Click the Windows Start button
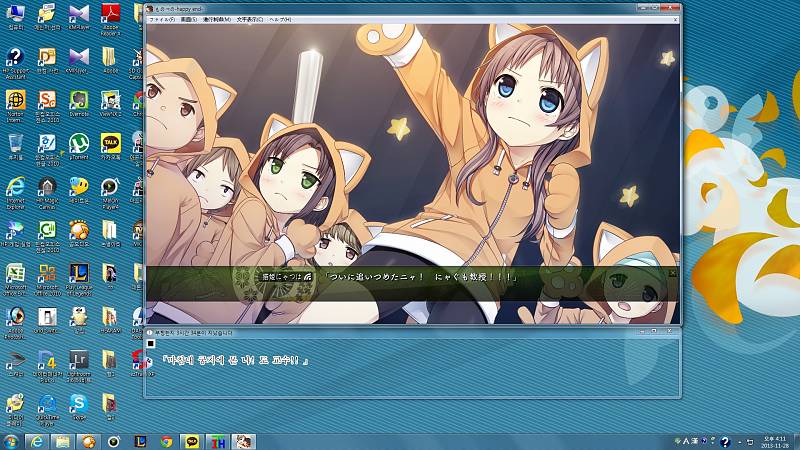Image resolution: width=800 pixels, height=450 pixels. [x=12, y=440]
